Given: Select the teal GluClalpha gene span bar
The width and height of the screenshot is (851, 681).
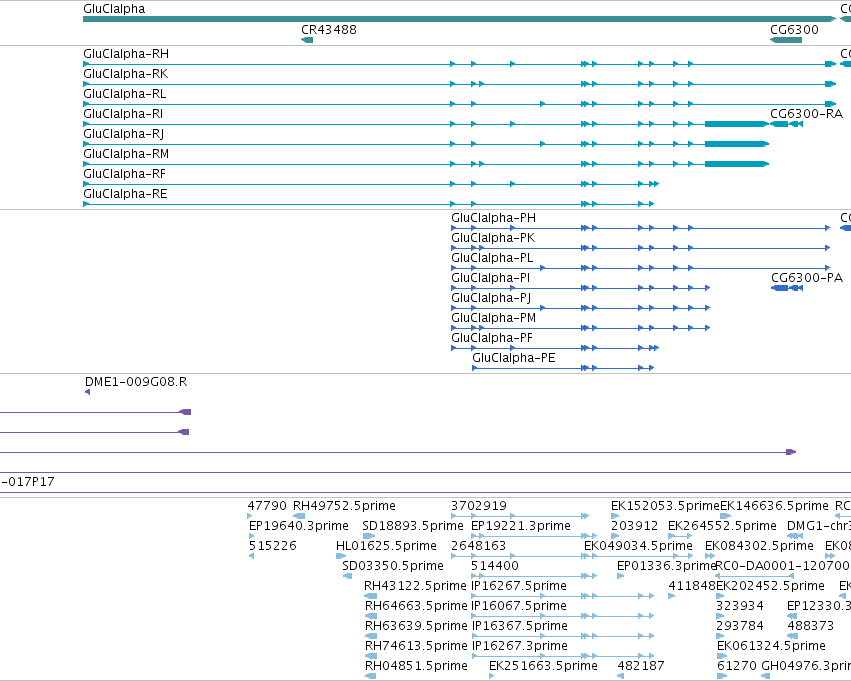Looking at the screenshot, I should point(459,19).
